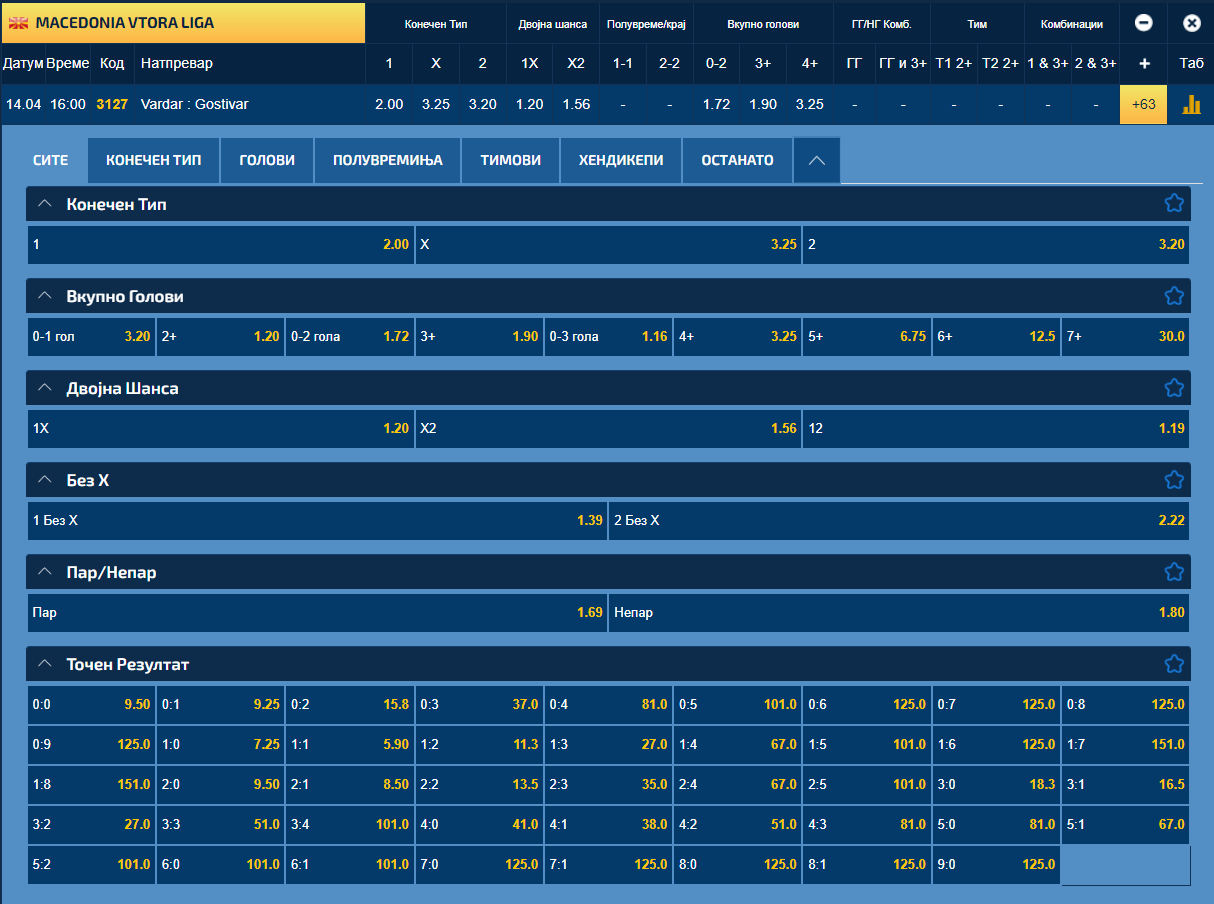1214x904 pixels.
Task: Pick away win 2 at 3.20
Action: [996, 244]
